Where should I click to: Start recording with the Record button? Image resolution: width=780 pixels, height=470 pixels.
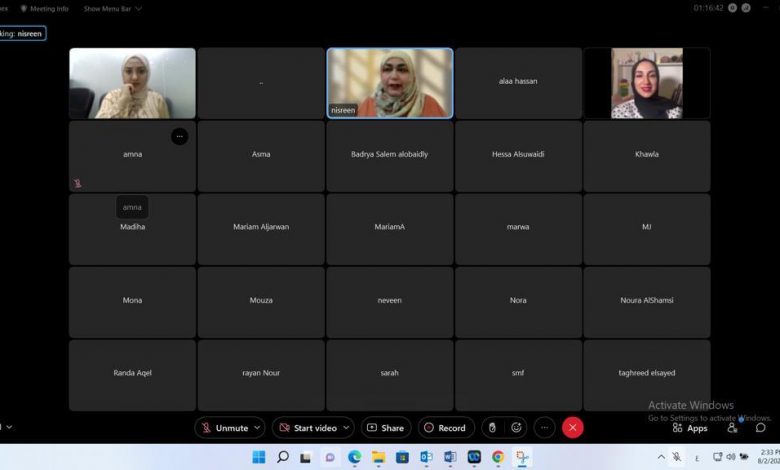click(445, 428)
